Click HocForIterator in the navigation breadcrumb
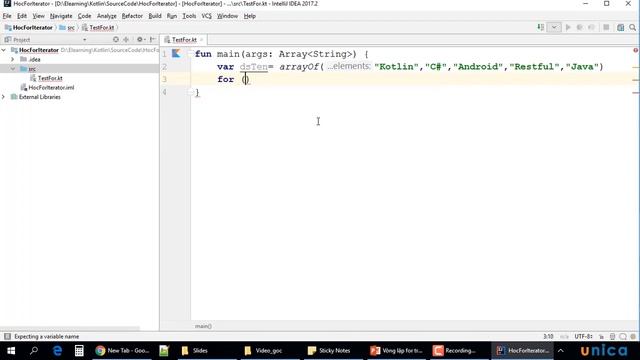The width and height of the screenshot is (640, 360). click(29, 27)
